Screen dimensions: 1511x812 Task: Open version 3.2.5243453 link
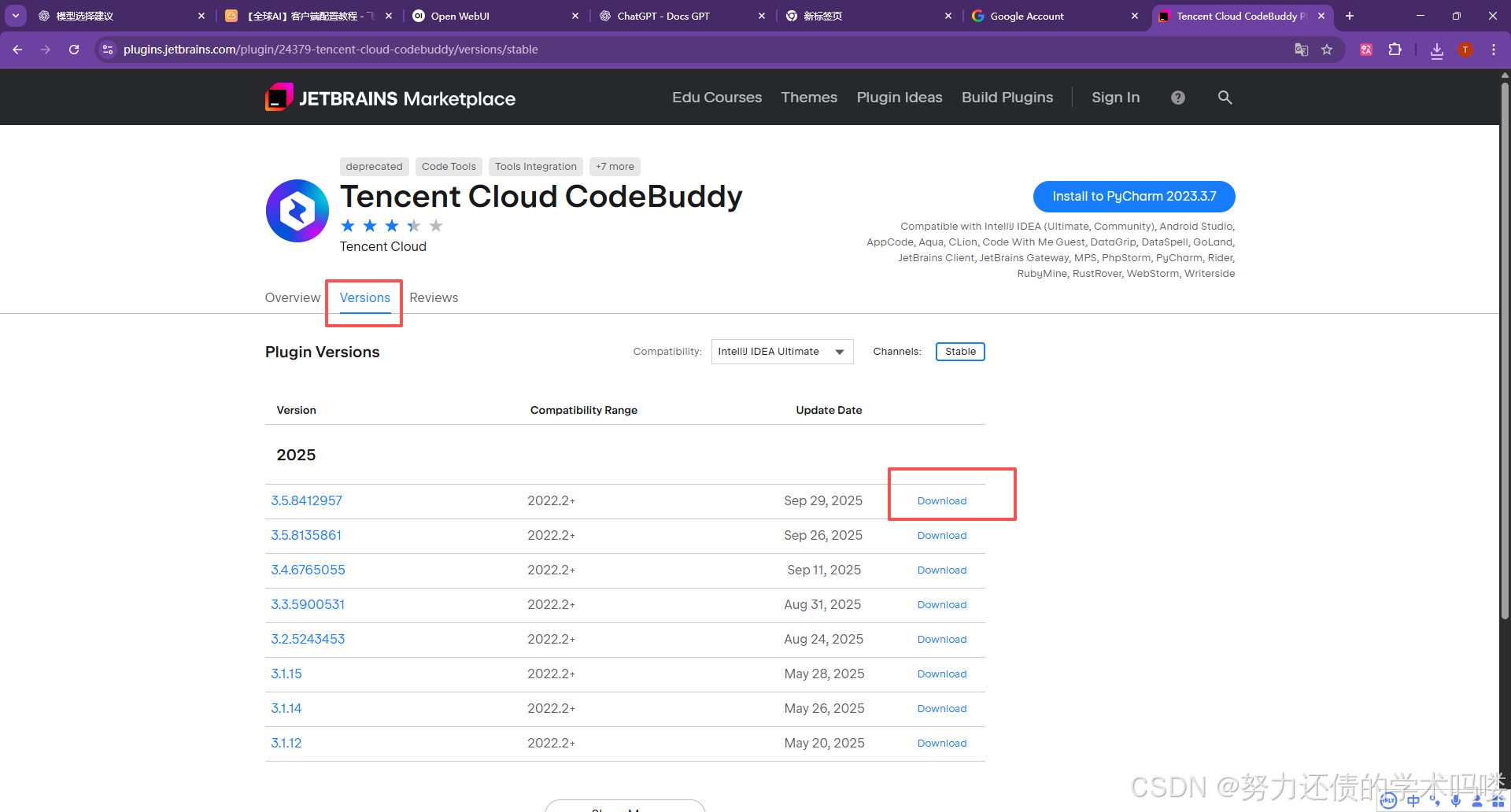click(308, 640)
